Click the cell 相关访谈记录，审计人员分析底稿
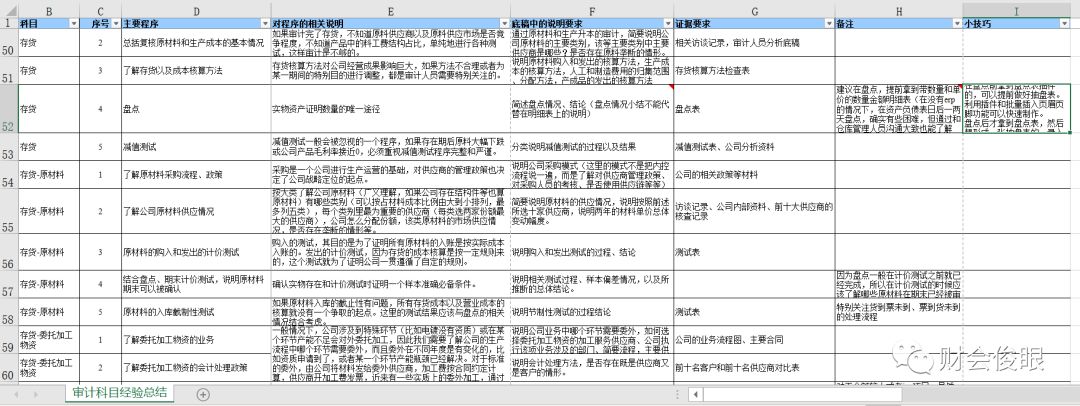The width and height of the screenshot is (1080, 406). tap(754, 43)
